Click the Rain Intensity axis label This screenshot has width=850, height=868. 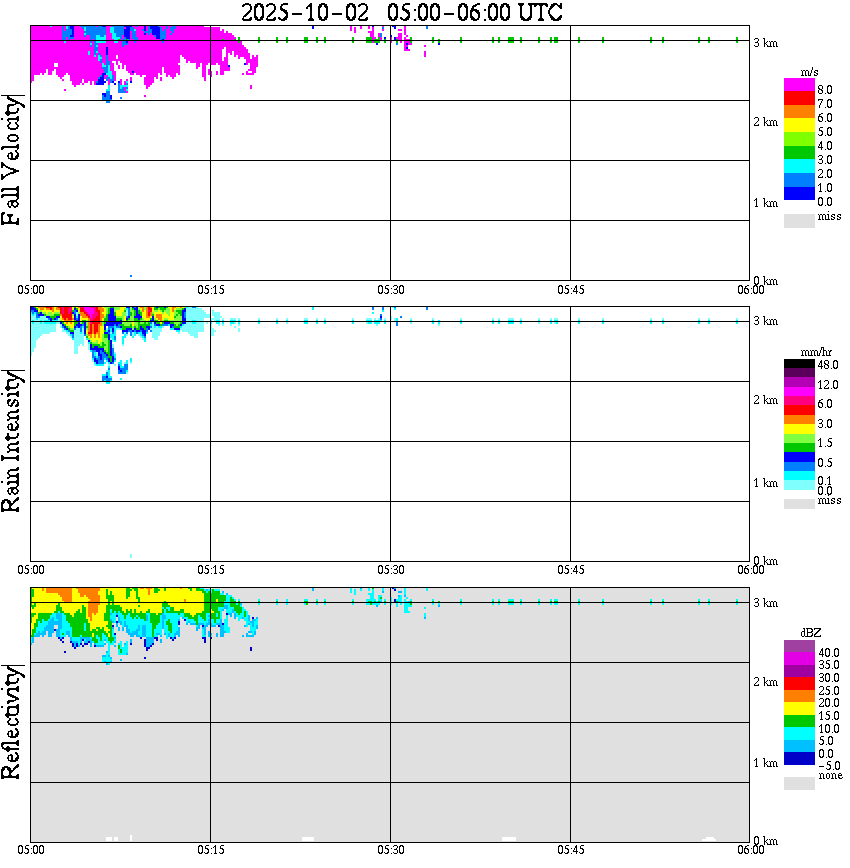[11, 441]
